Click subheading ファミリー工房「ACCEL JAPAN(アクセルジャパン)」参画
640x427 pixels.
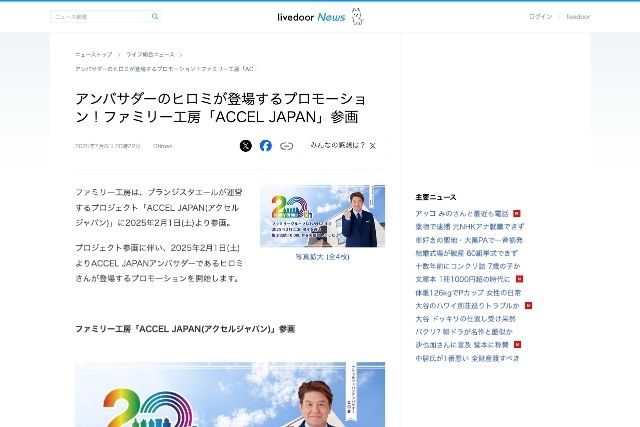[185, 329]
